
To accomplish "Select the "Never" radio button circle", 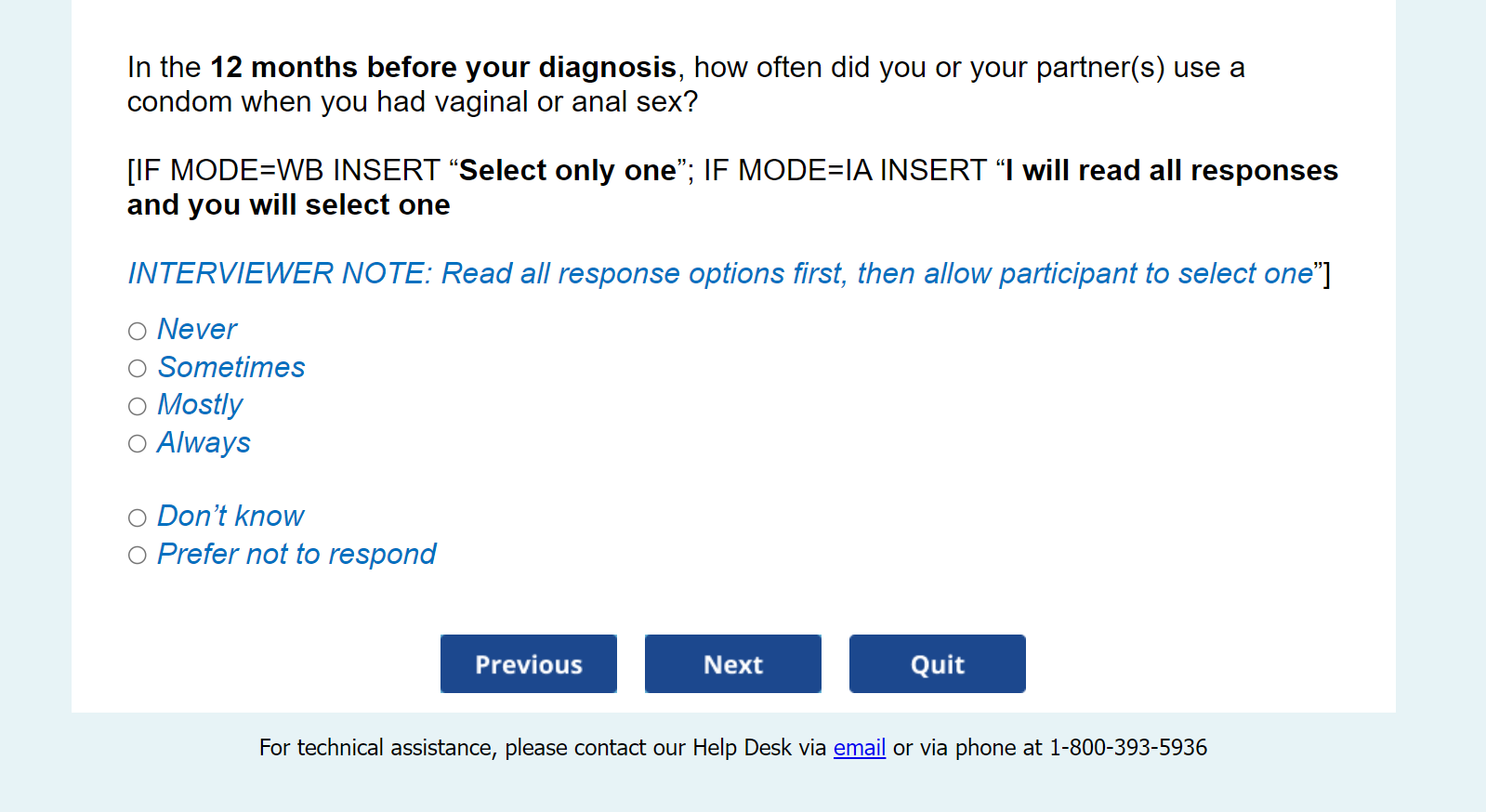I will coord(138,331).
